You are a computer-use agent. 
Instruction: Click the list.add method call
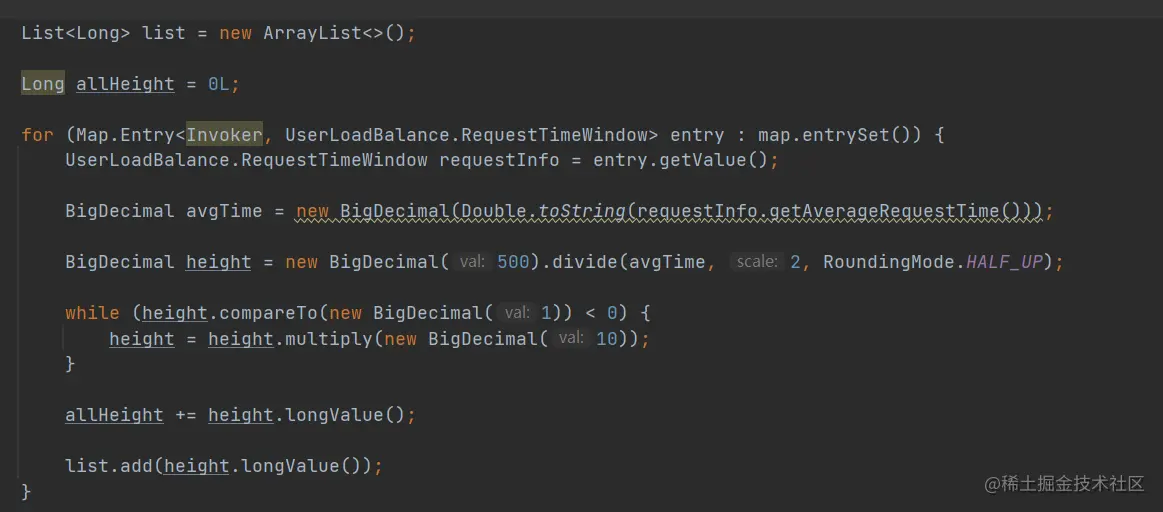pyautogui.click(x=109, y=466)
